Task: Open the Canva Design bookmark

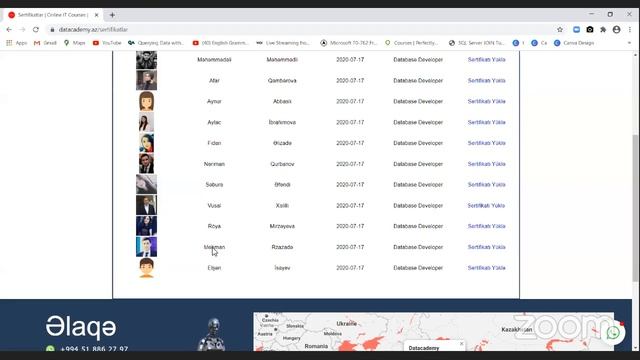Action: tap(574, 43)
